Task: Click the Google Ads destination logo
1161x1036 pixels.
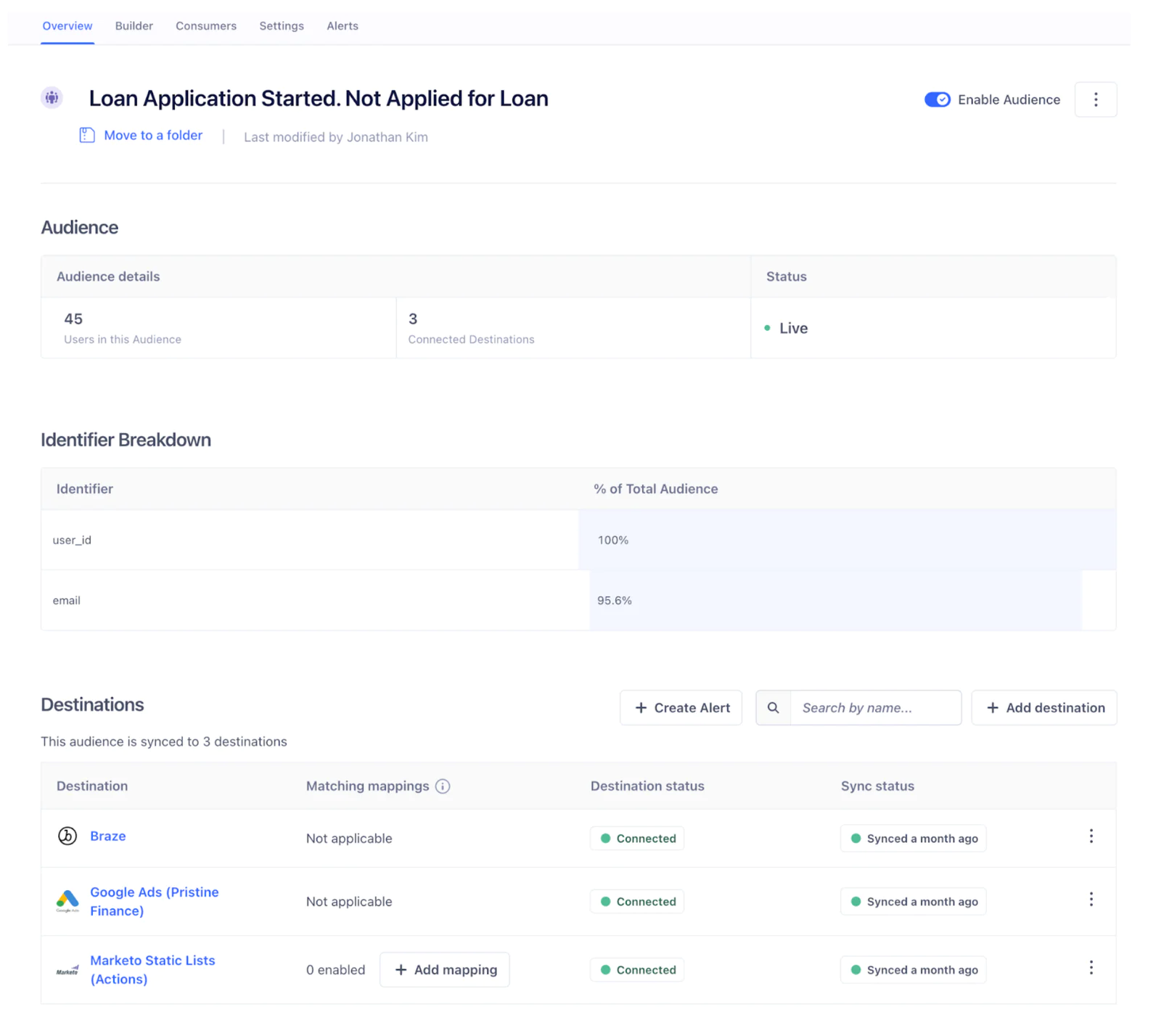Action: (x=67, y=901)
